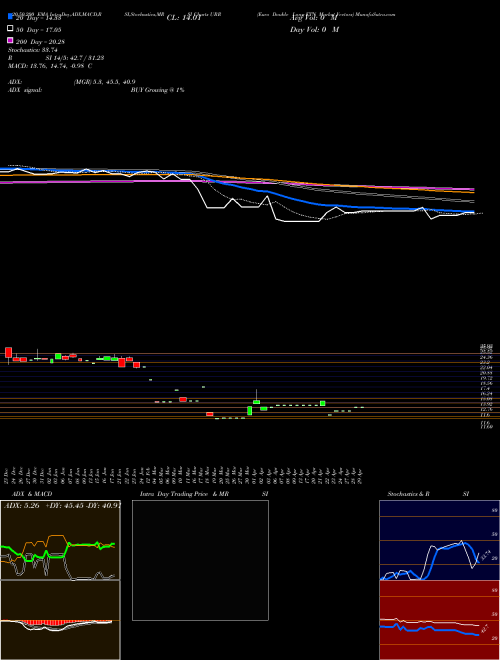
Task: Click the 'Stochastics & R' panel title
Action: coord(408,494)
